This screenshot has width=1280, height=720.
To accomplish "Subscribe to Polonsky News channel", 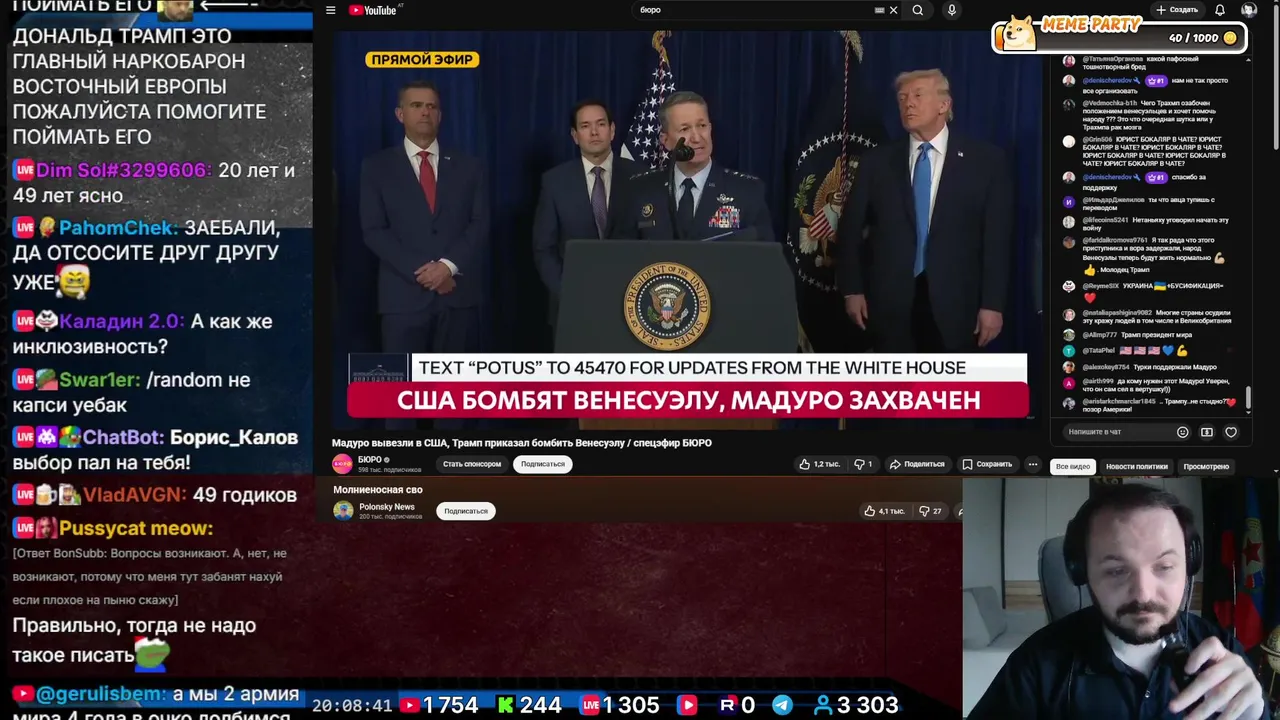I will click(466, 511).
